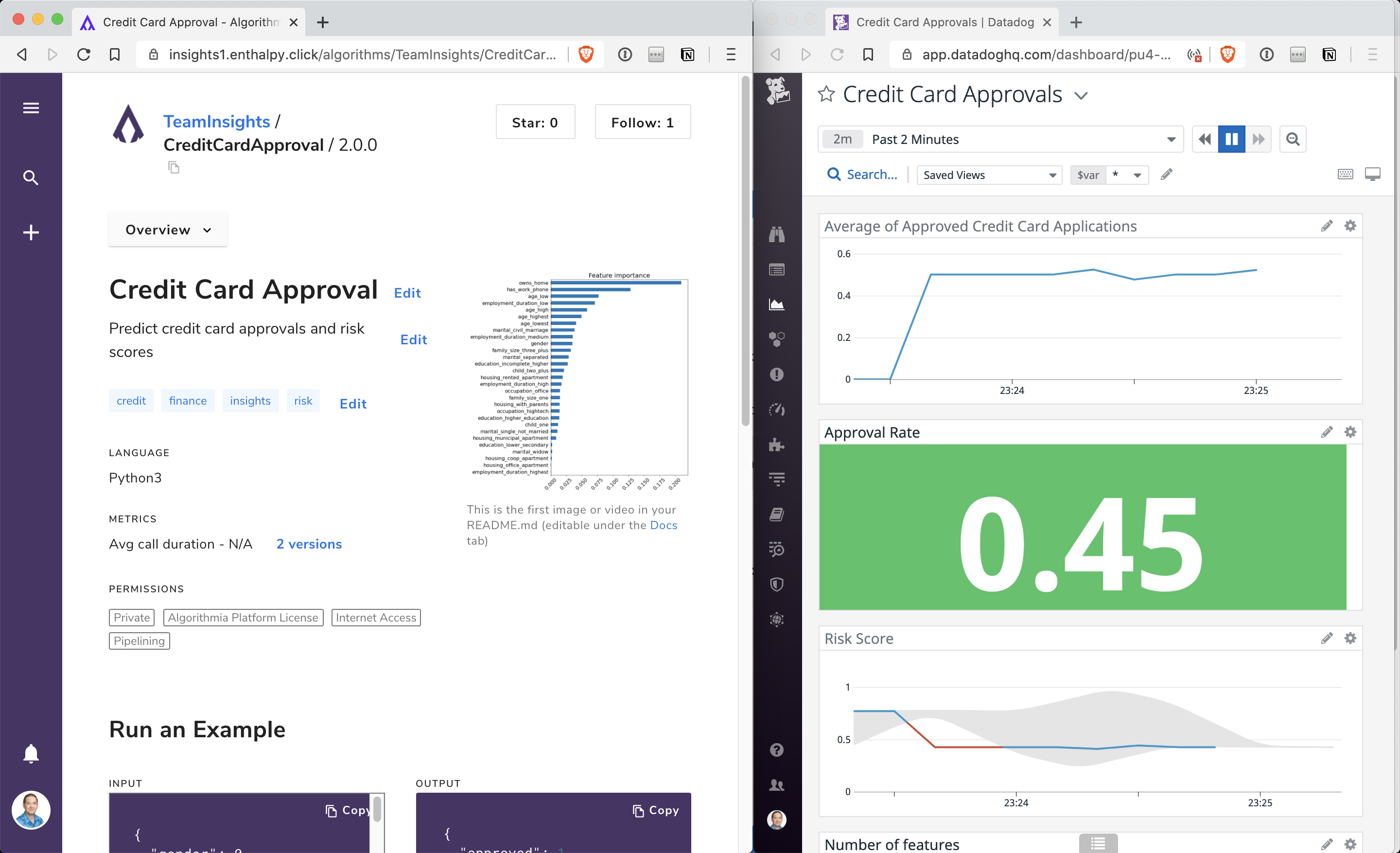Switch to TV mode monitor icon
The height and width of the screenshot is (853, 1400).
(1373, 175)
